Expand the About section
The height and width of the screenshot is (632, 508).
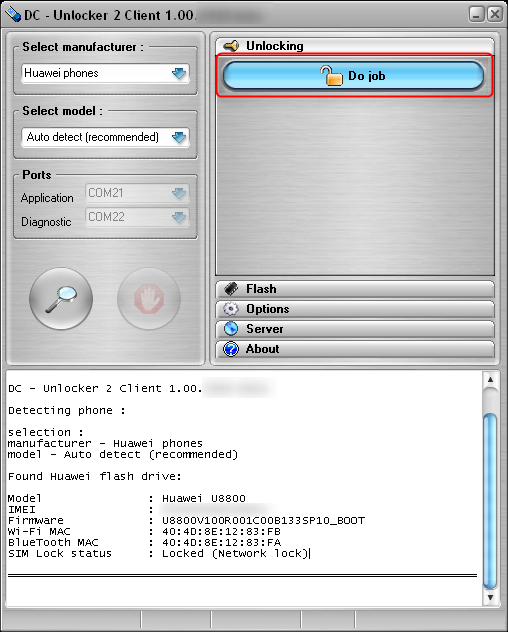click(355, 349)
